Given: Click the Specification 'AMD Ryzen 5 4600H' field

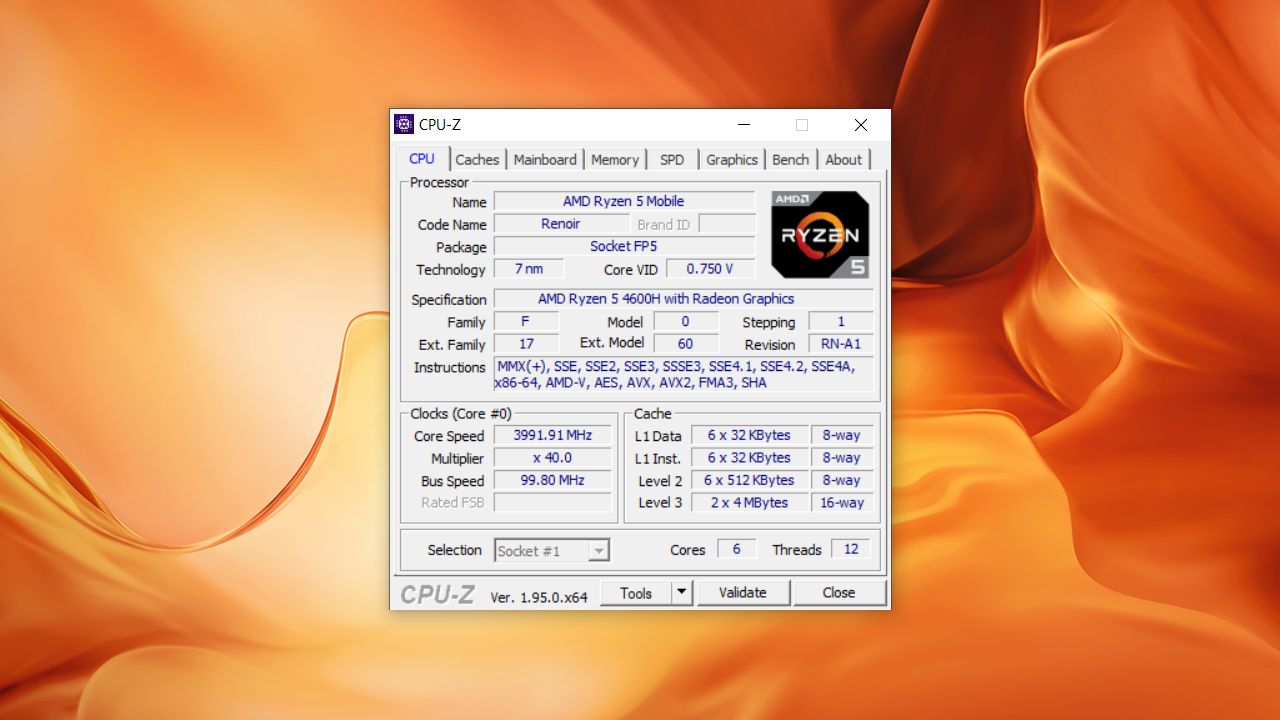Looking at the screenshot, I should tap(684, 299).
